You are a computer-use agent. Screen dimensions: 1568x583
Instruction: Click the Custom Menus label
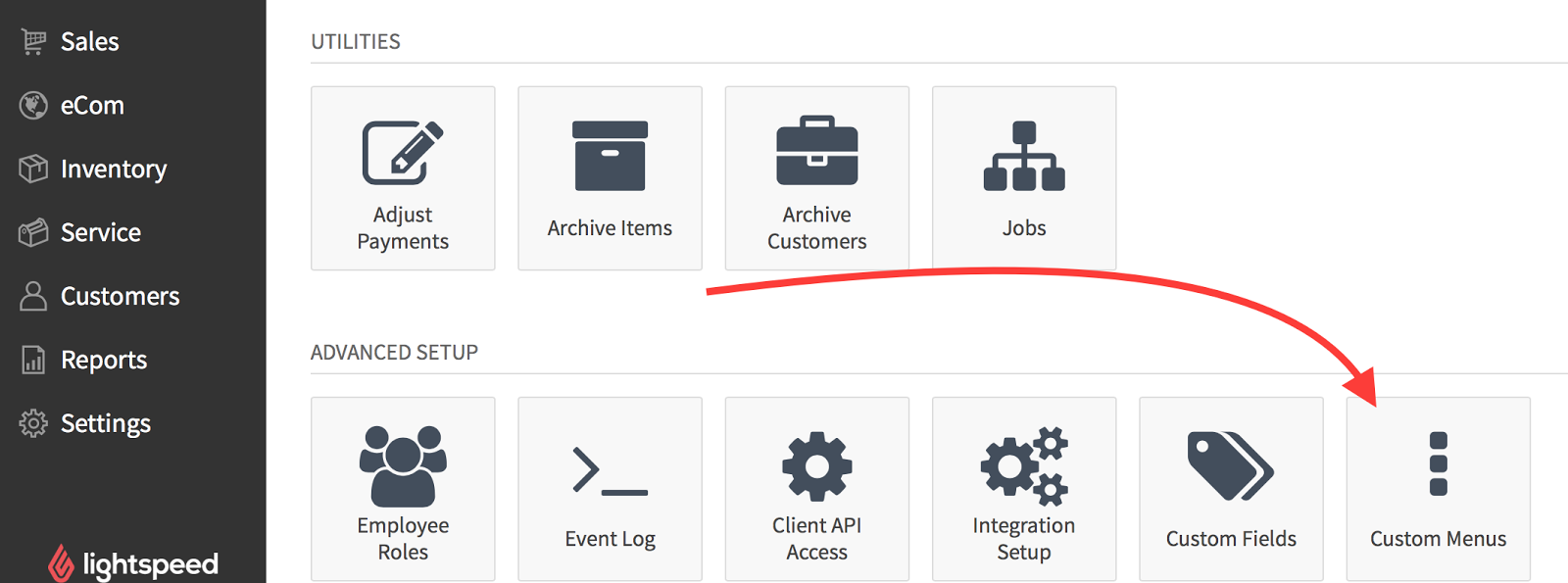1439,539
